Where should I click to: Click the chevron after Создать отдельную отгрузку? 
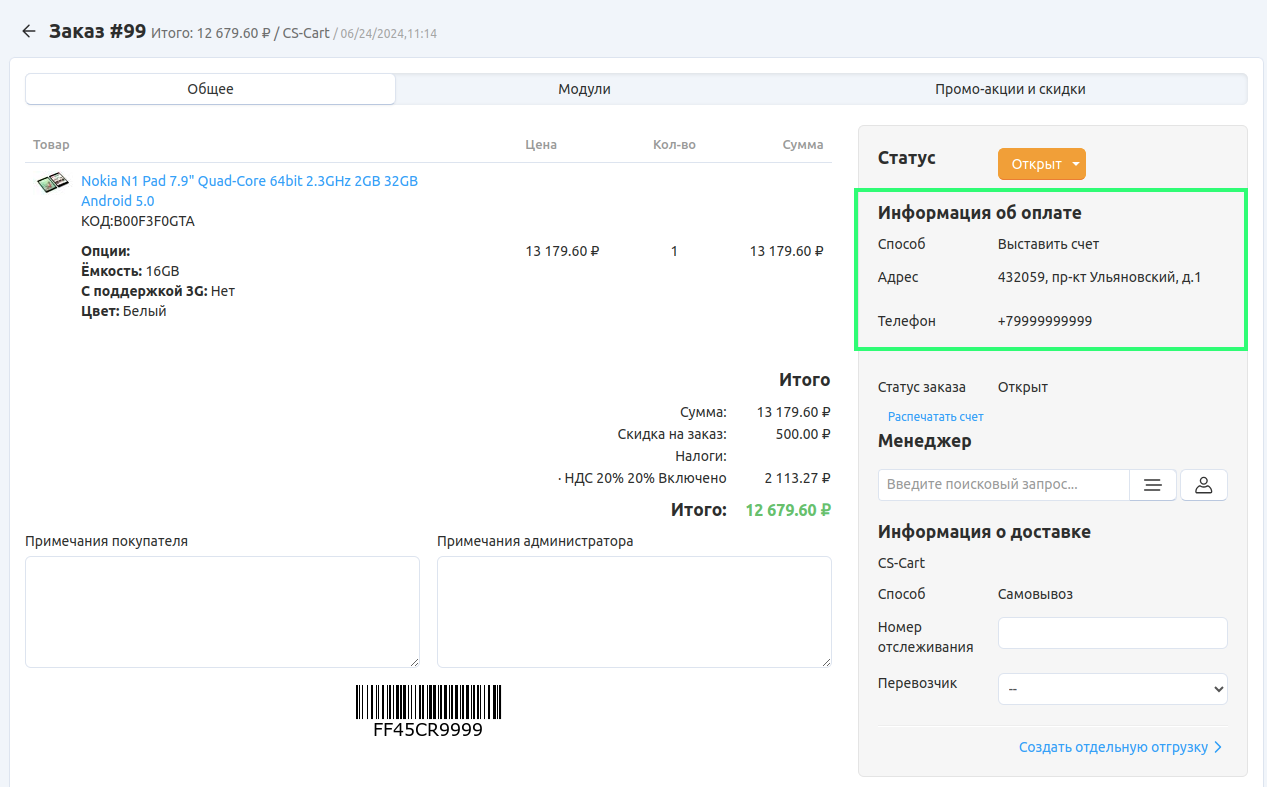coord(1218,747)
